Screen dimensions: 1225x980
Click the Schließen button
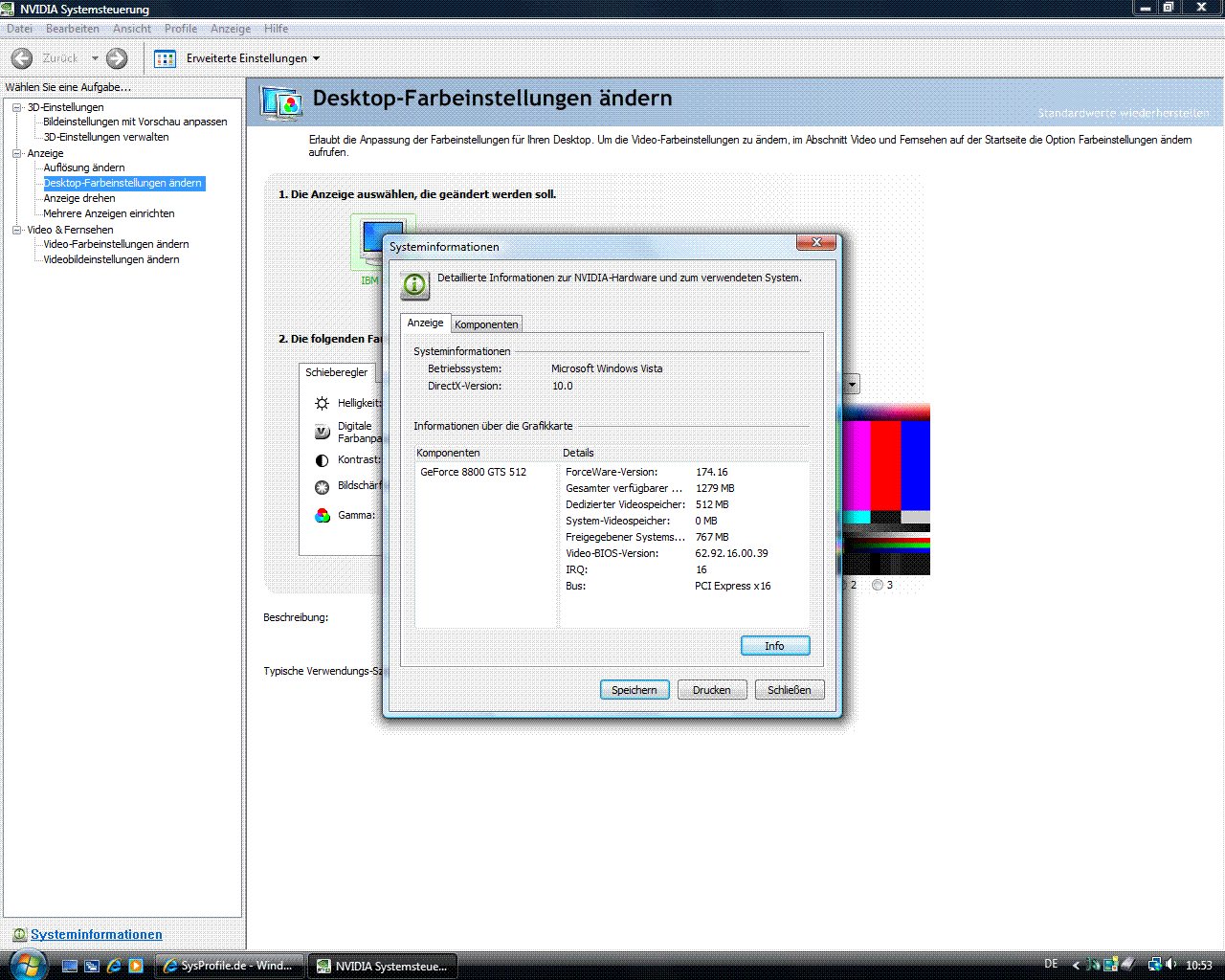[790, 690]
